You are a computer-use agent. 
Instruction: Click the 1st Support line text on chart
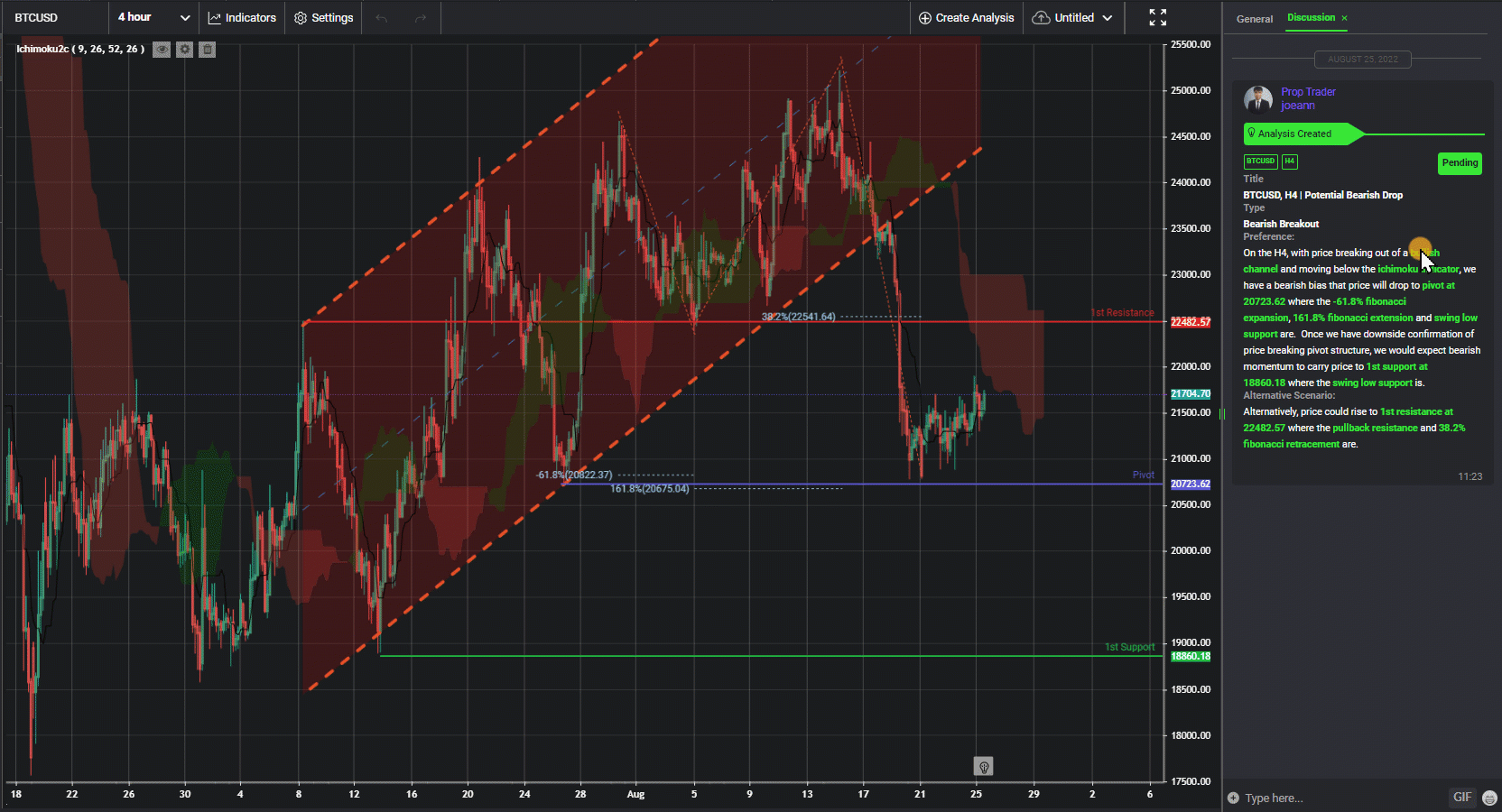(x=1129, y=647)
